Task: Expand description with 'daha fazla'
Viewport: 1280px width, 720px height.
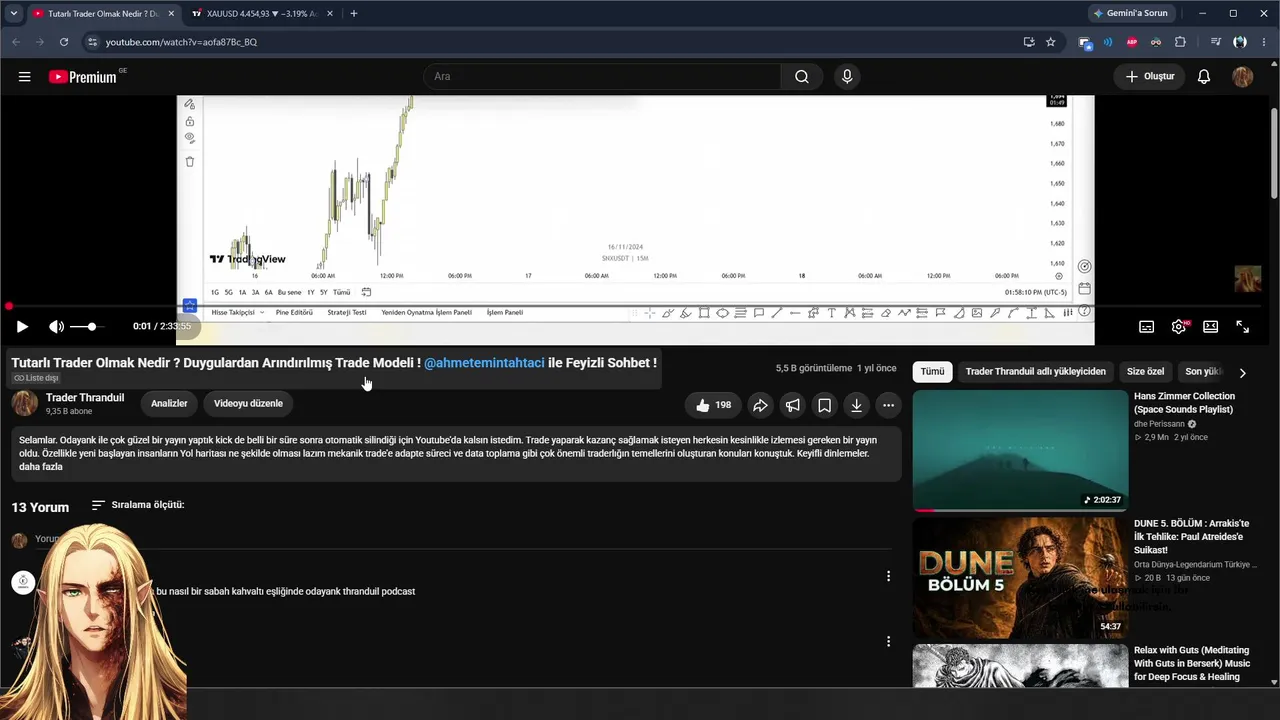Action: (x=41, y=467)
